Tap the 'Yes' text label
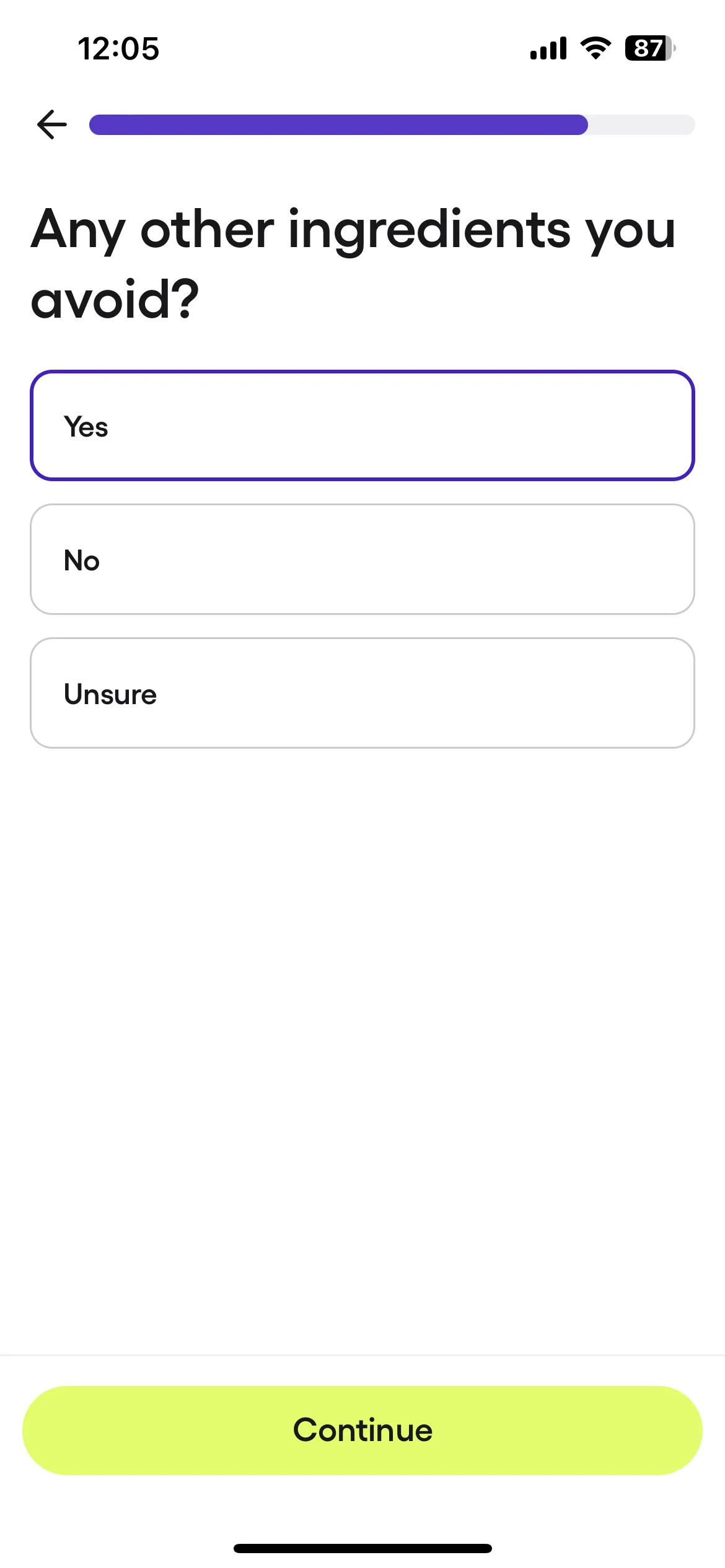 (86, 427)
